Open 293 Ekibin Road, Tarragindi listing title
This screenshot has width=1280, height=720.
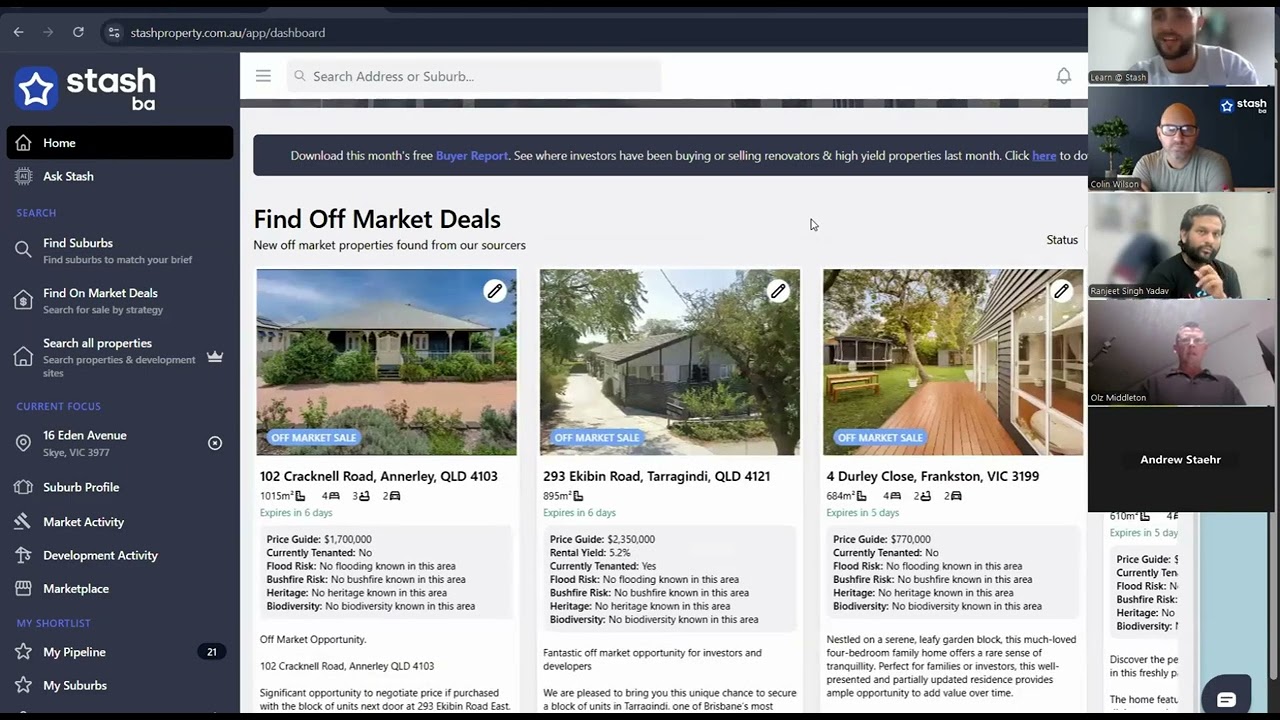pyautogui.click(x=659, y=476)
